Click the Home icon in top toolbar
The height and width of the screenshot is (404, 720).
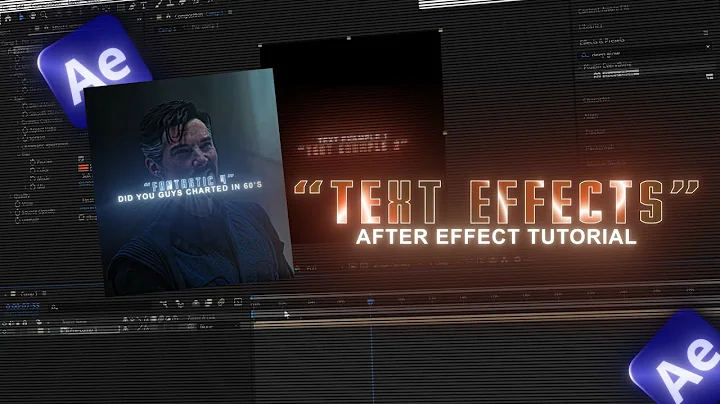pos(8,17)
